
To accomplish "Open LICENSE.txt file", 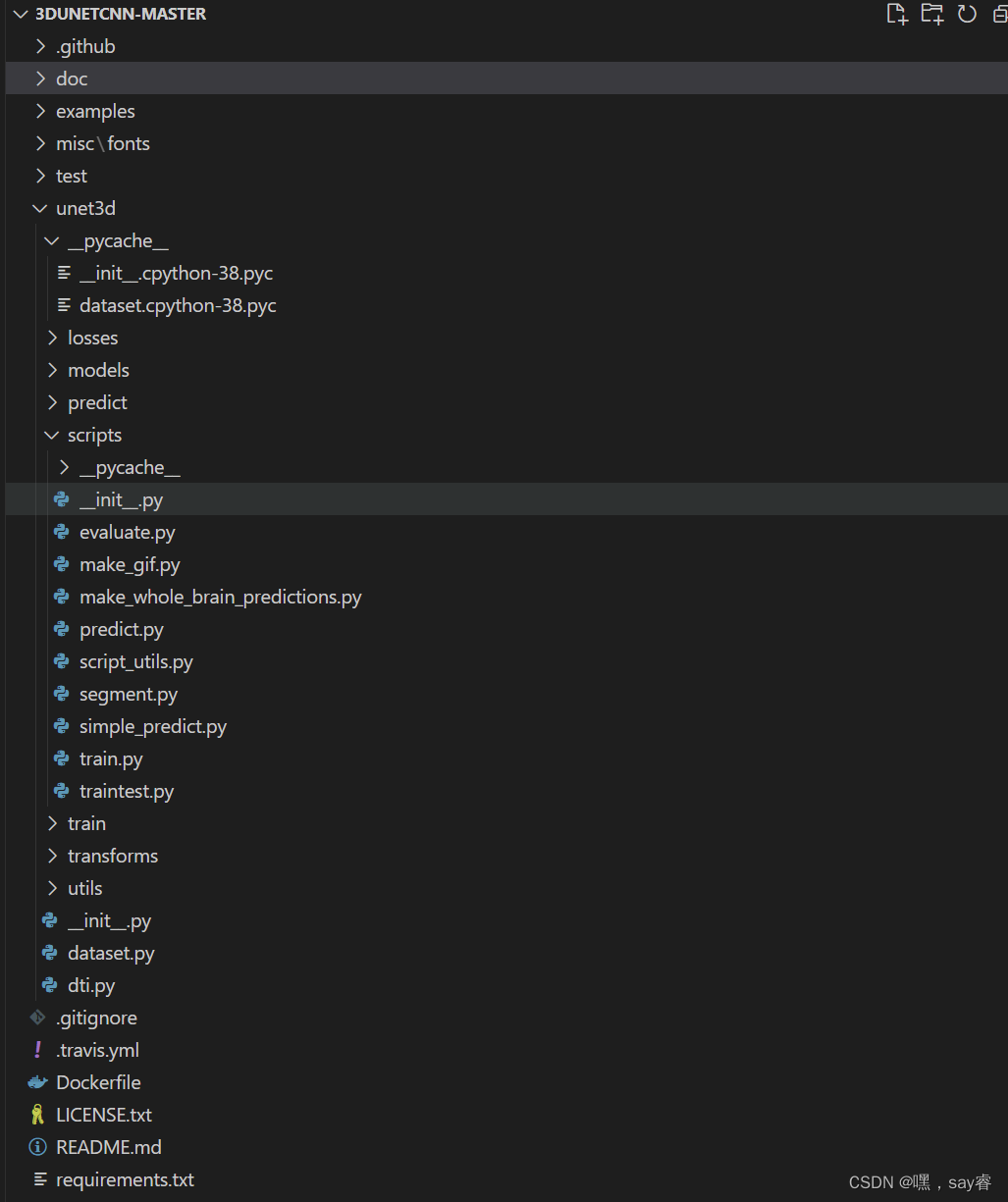I will point(104,1115).
